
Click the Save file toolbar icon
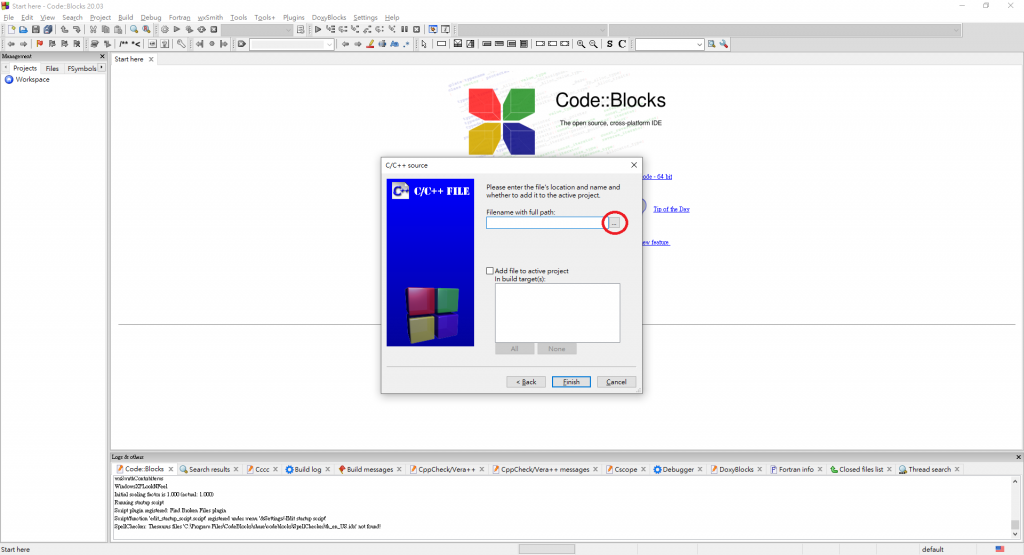36,29
